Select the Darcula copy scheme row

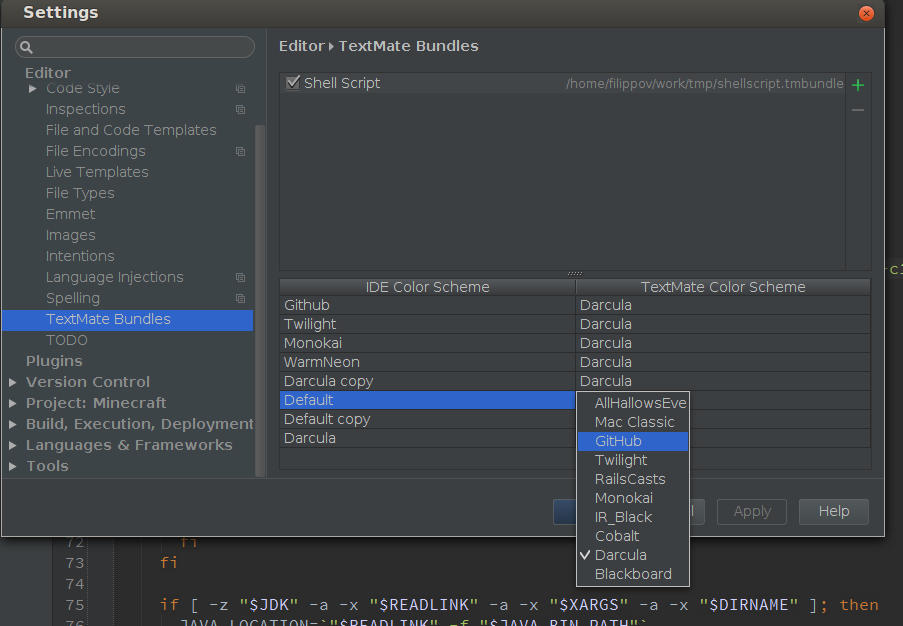click(427, 381)
